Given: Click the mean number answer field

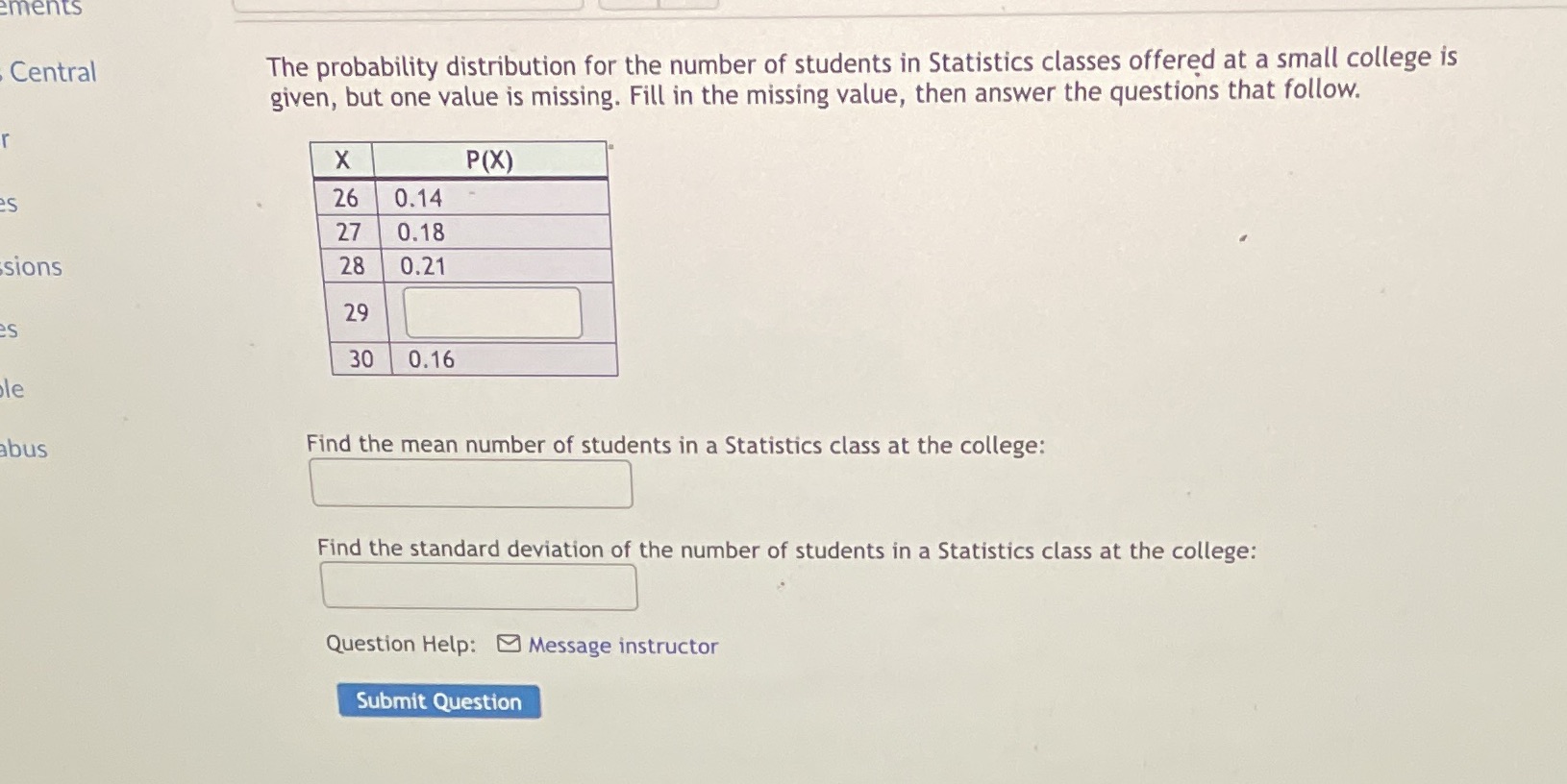Looking at the screenshot, I should coord(473,483).
